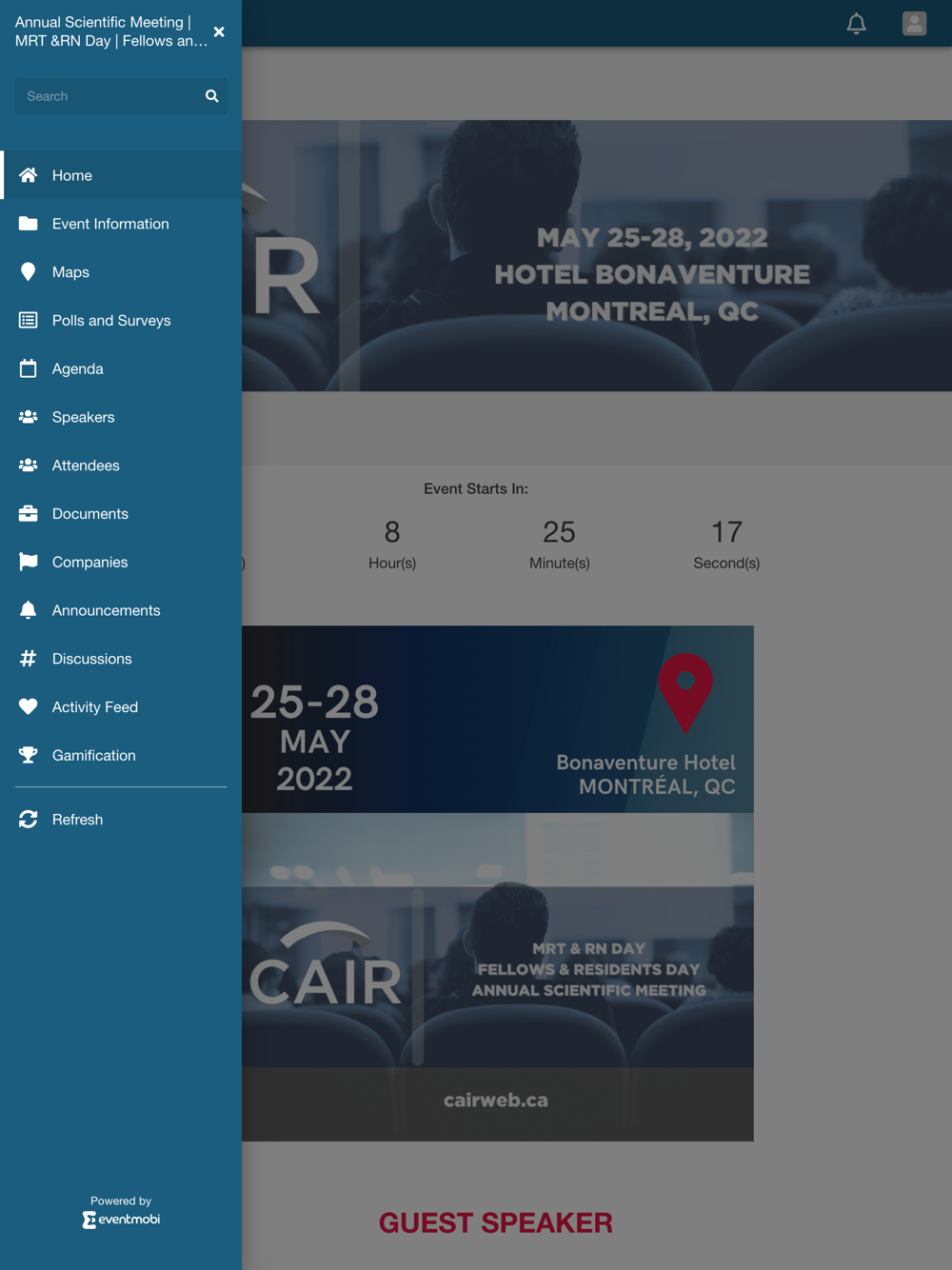The height and width of the screenshot is (1270, 952).
Task: Select Refresh in the sidebar
Action: pos(121,820)
